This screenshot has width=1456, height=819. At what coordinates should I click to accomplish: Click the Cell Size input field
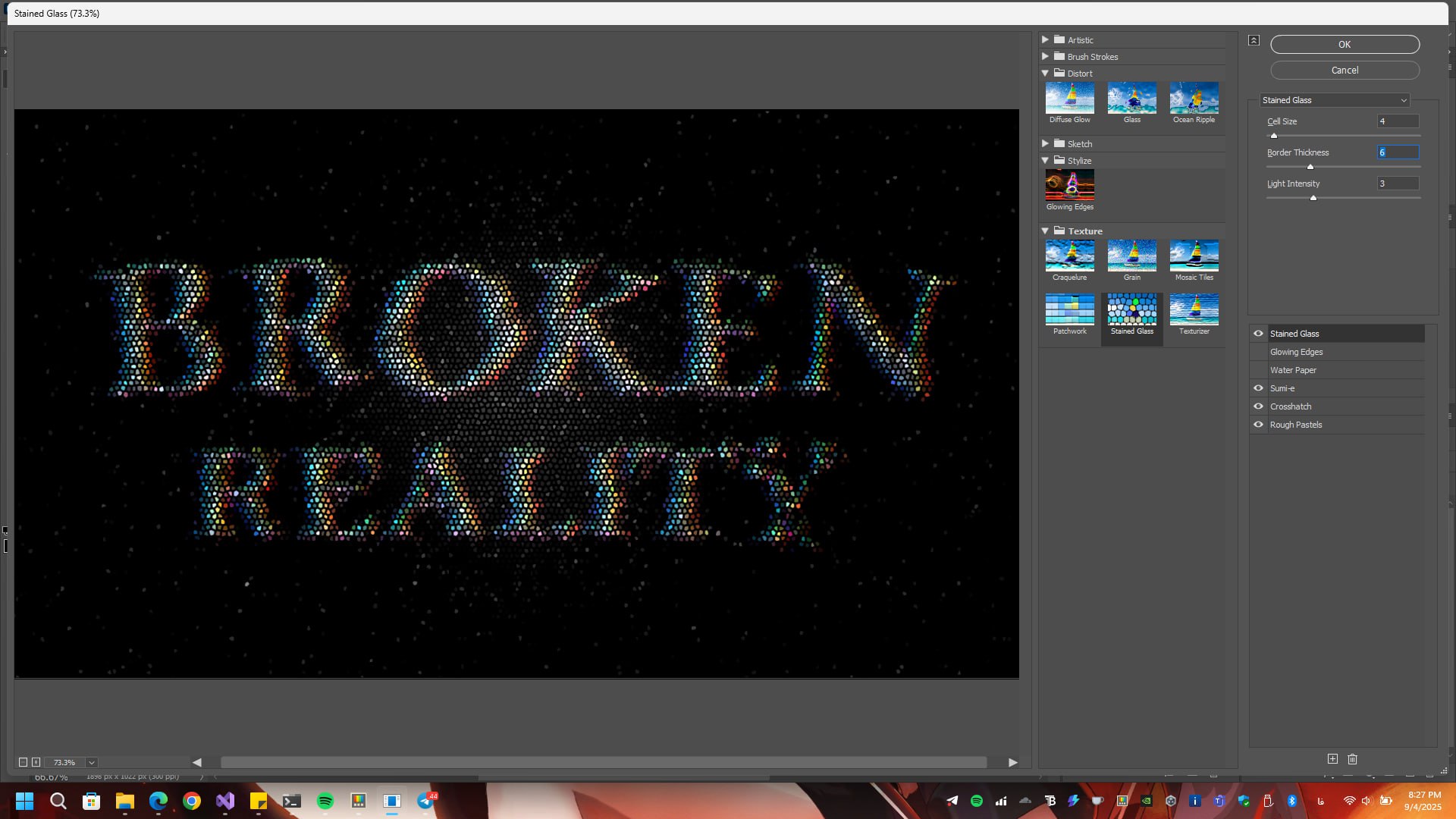(1397, 121)
